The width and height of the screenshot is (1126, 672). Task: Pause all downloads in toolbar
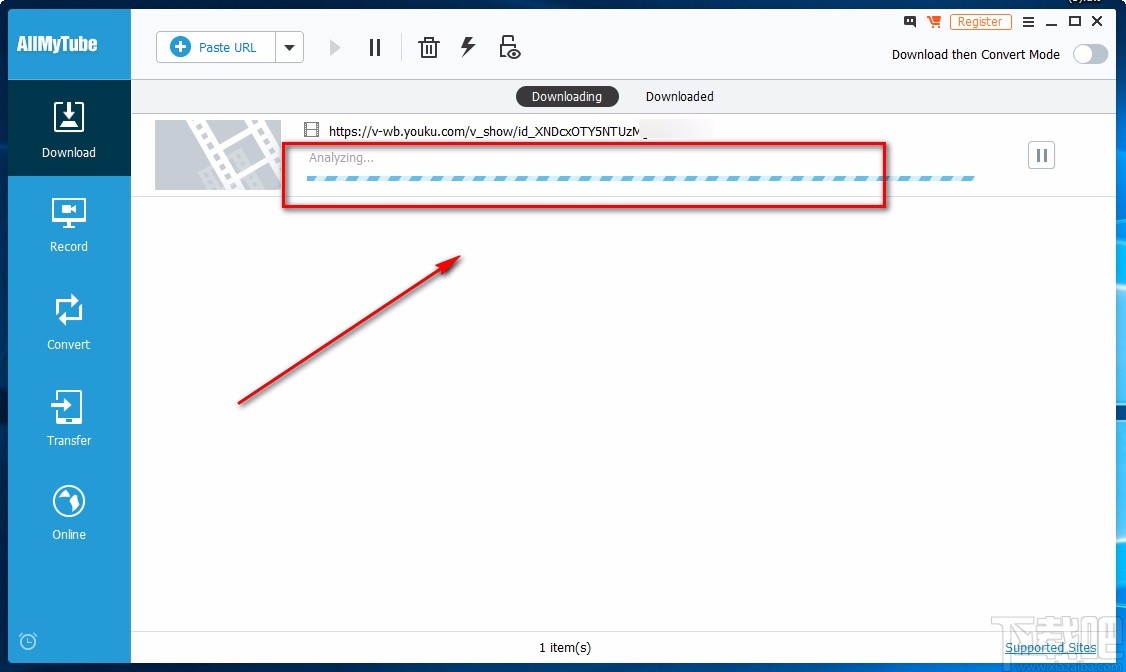point(375,47)
